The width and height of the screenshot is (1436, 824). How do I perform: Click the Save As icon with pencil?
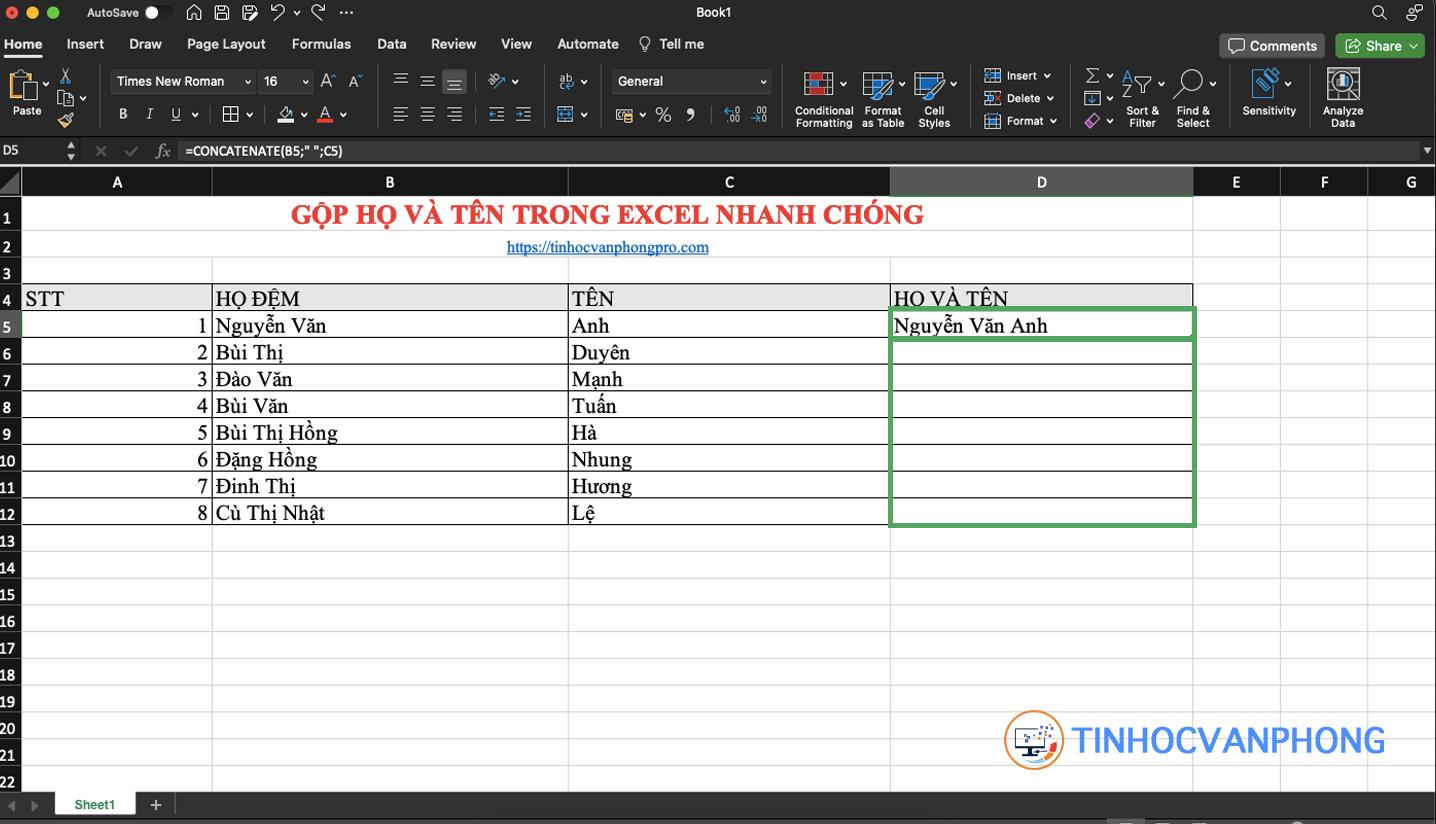[x=250, y=13]
